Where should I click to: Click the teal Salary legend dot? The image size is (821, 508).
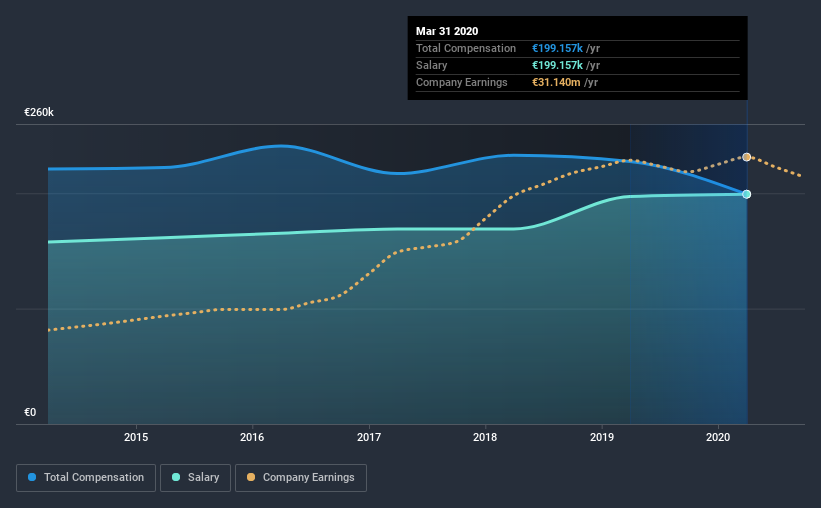pos(176,477)
